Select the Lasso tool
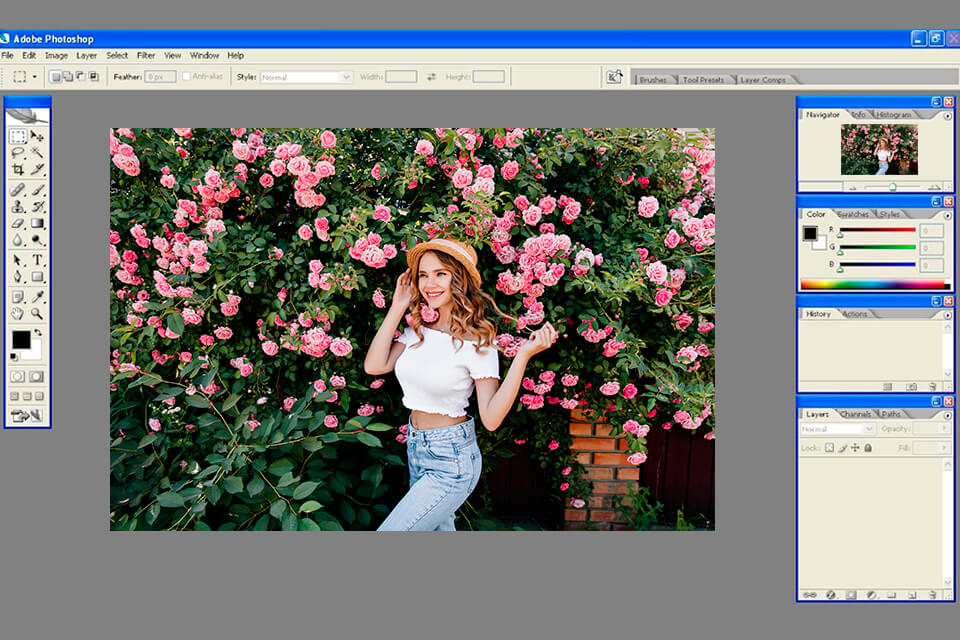Screen dimensions: 960x640 [x=18, y=153]
